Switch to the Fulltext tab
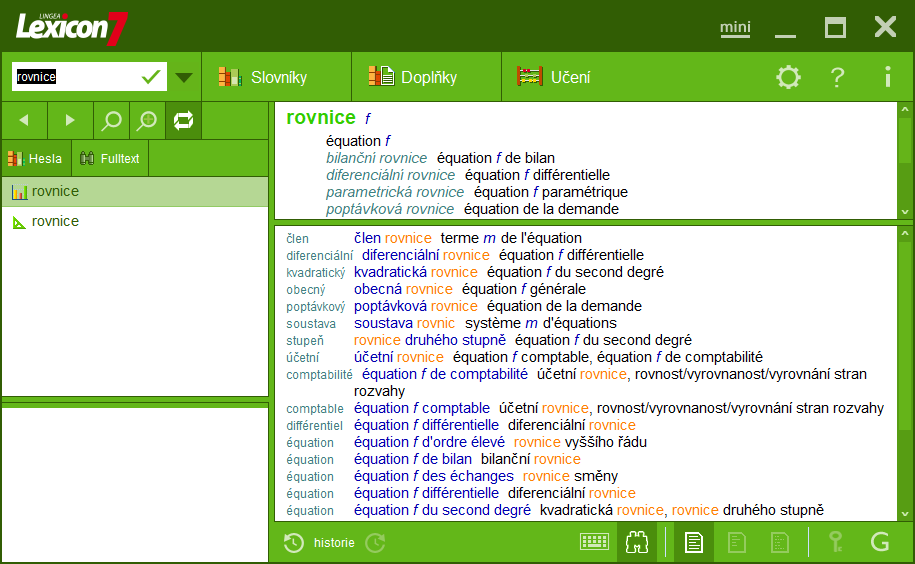Screen dimensions: 915x564 110,158
